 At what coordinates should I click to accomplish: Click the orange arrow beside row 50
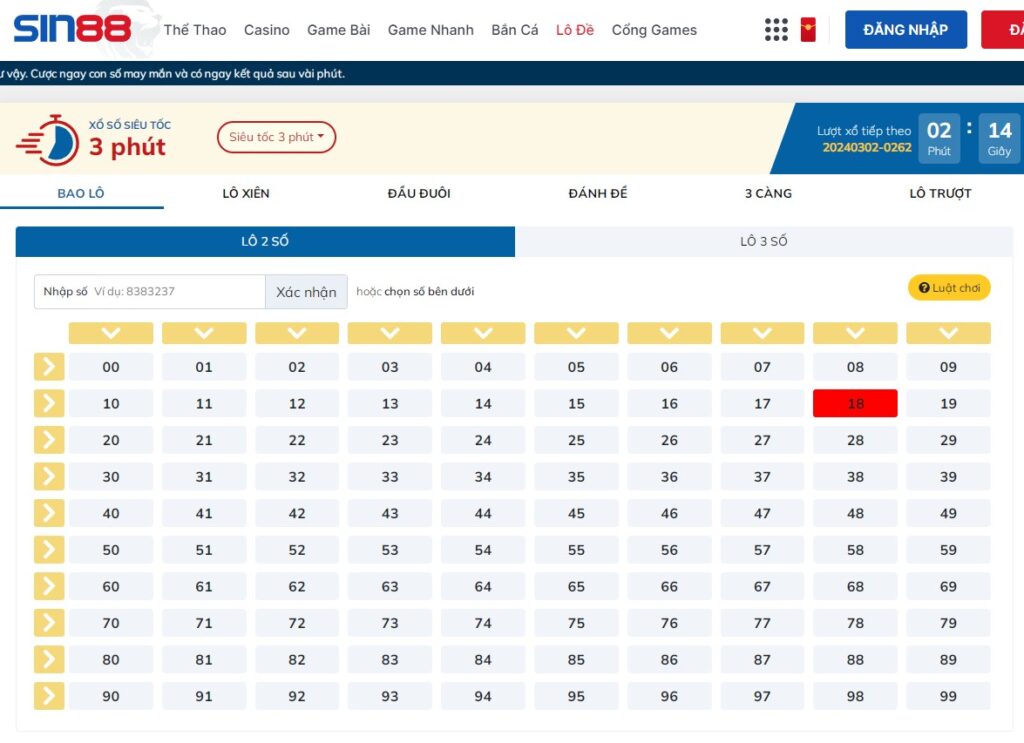48,549
